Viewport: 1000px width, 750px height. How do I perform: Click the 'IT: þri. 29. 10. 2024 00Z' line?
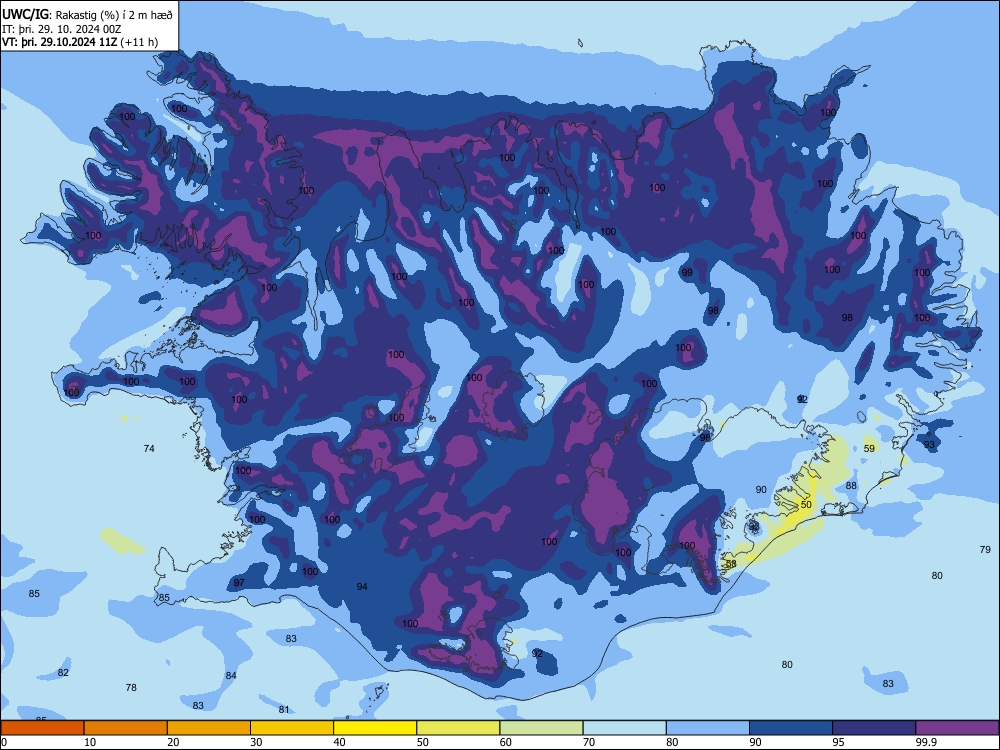[x=61, y=29]
